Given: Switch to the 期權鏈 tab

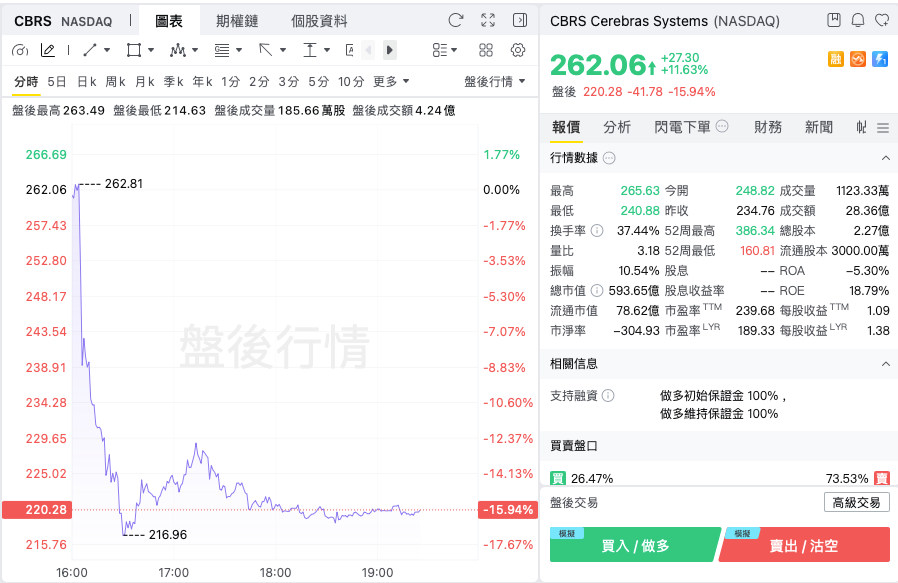Looking at the screenshot, I should point(237,21).
